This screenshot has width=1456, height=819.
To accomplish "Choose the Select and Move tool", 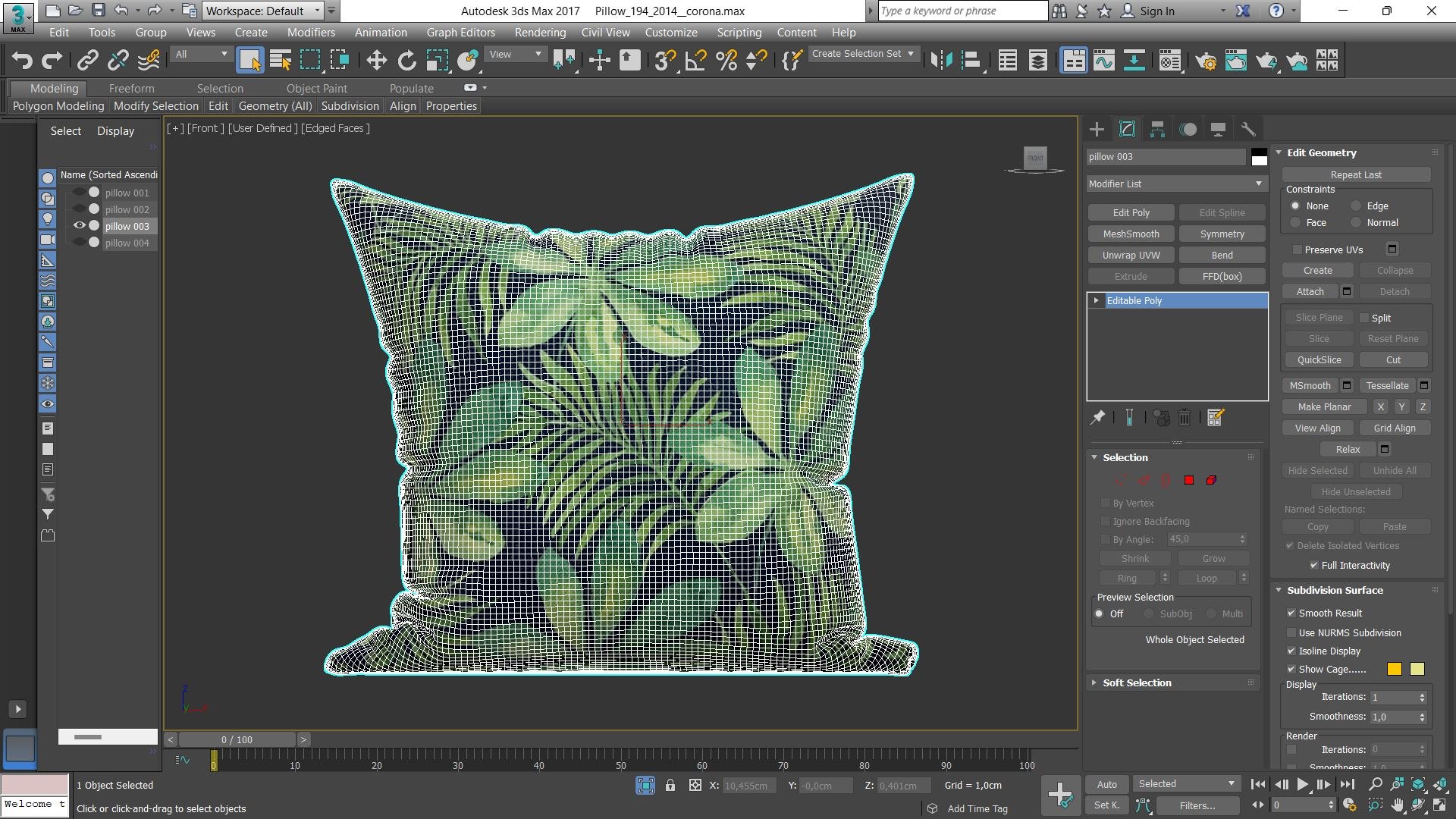I will coord(376,60).
